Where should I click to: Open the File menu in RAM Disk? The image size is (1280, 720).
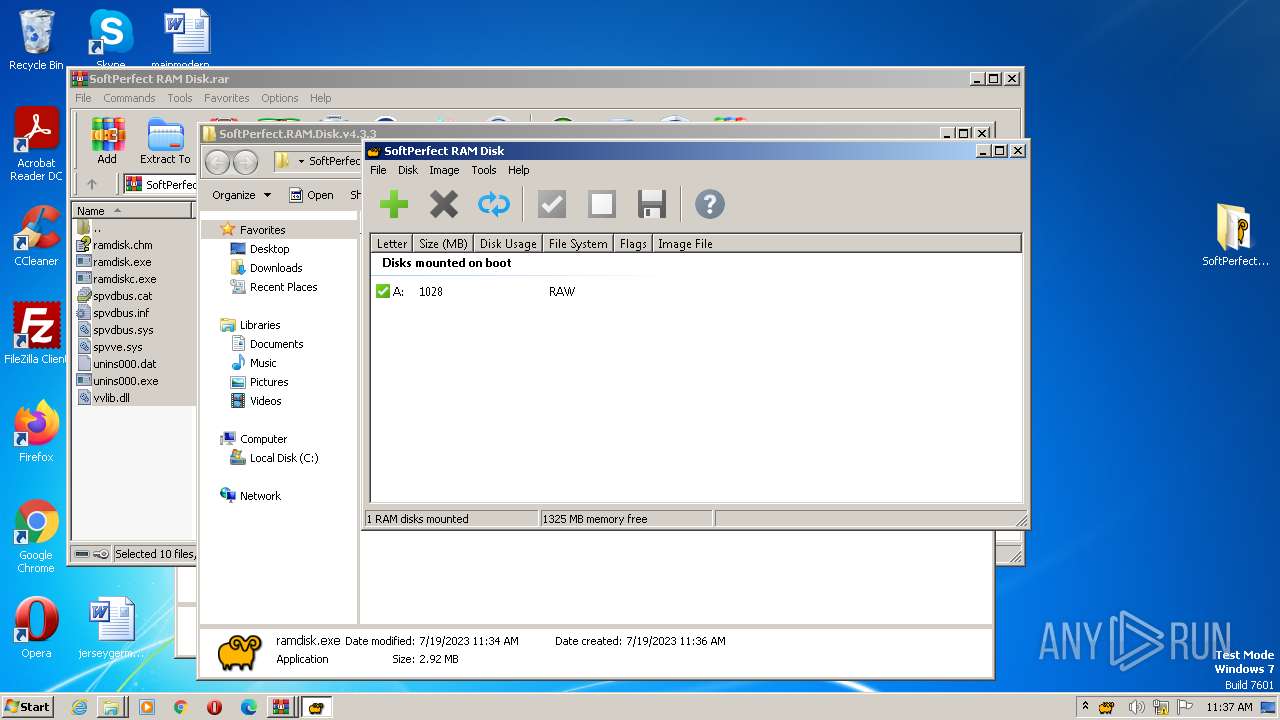[378, 170]
